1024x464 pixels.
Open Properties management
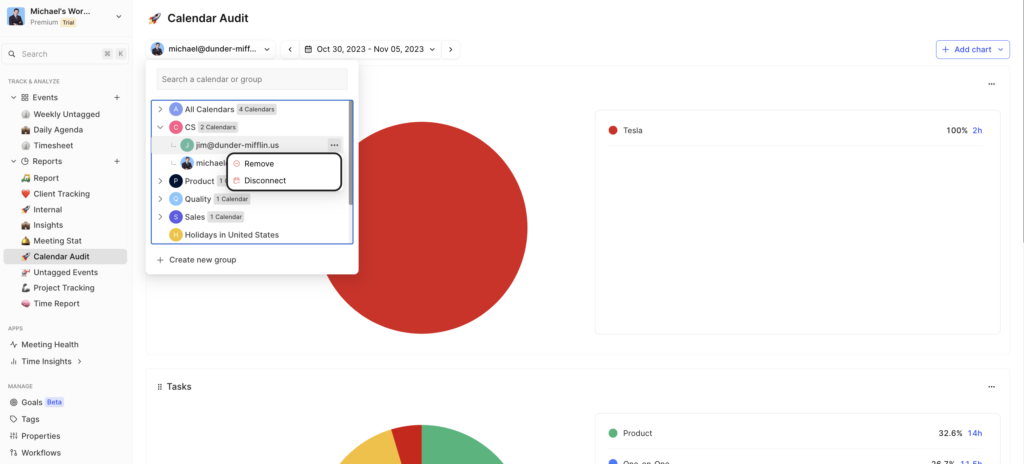[40, 436]
